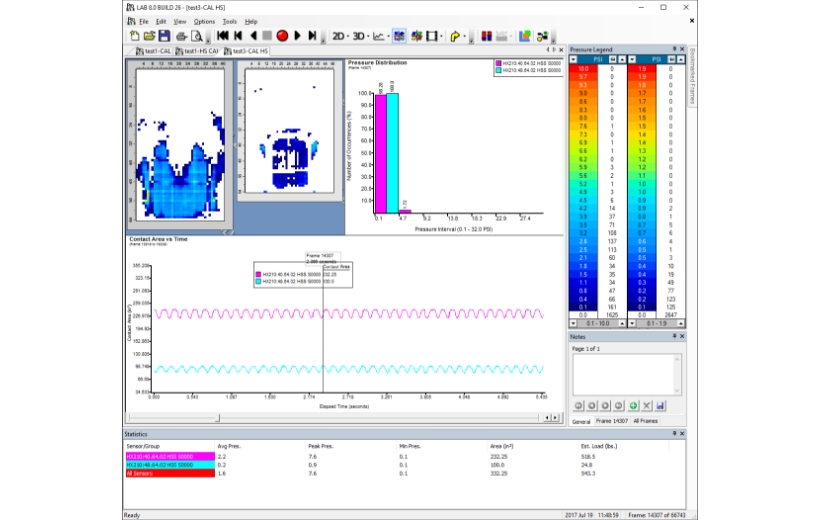Delete note using the X button
This screenshot has height=520, width=820.
(x=647, y=405)
